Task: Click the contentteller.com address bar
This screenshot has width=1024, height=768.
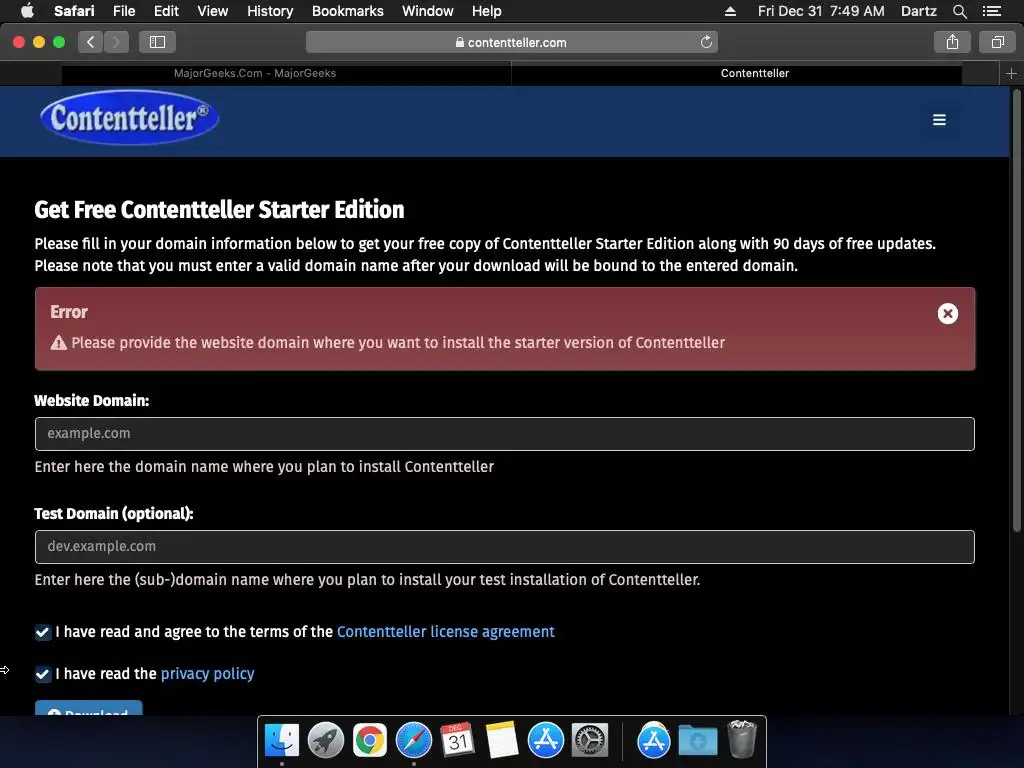Action: pos(511,42)
